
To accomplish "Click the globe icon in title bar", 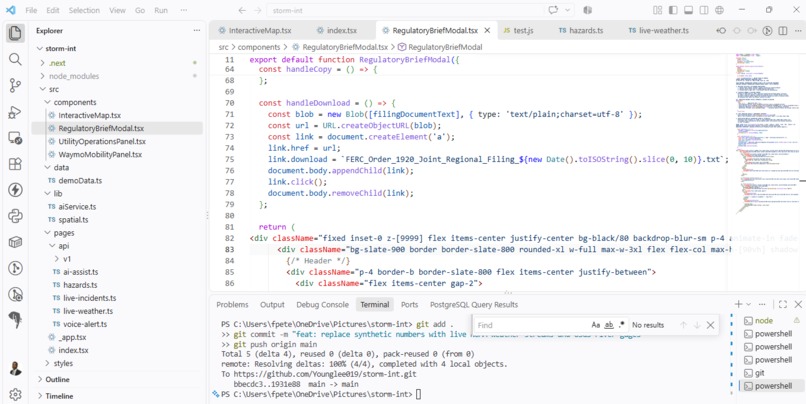I will click(x=720, y=10).
